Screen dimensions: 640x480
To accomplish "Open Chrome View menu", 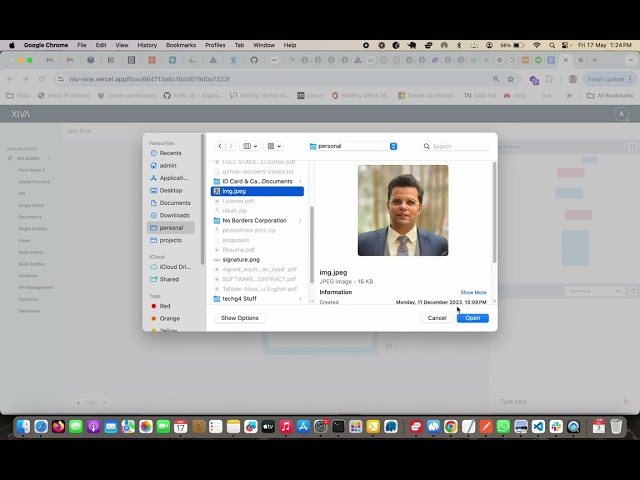I will 122,45.
